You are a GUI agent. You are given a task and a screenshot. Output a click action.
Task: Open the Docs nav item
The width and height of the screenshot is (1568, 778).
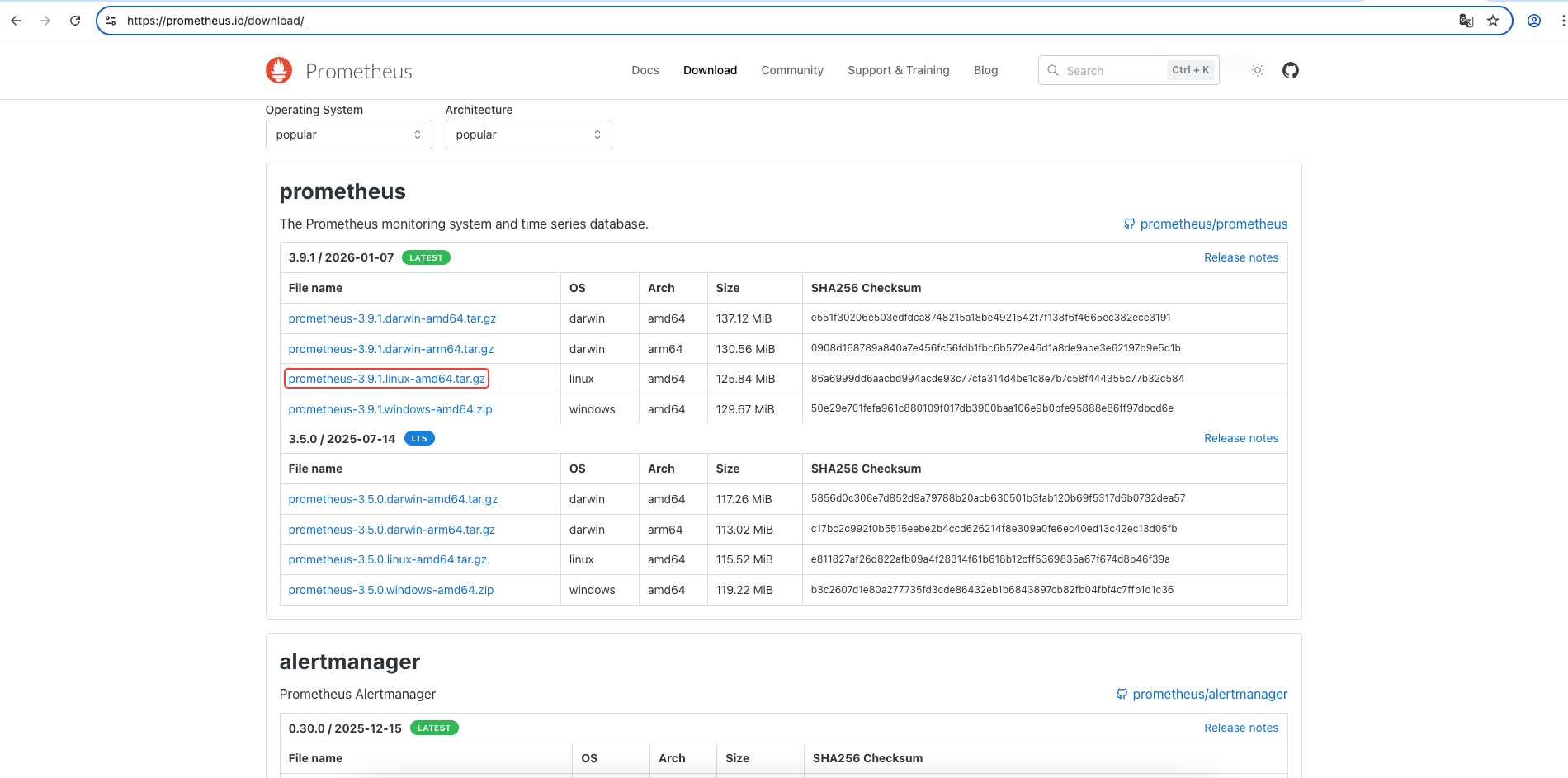(645, 70)
